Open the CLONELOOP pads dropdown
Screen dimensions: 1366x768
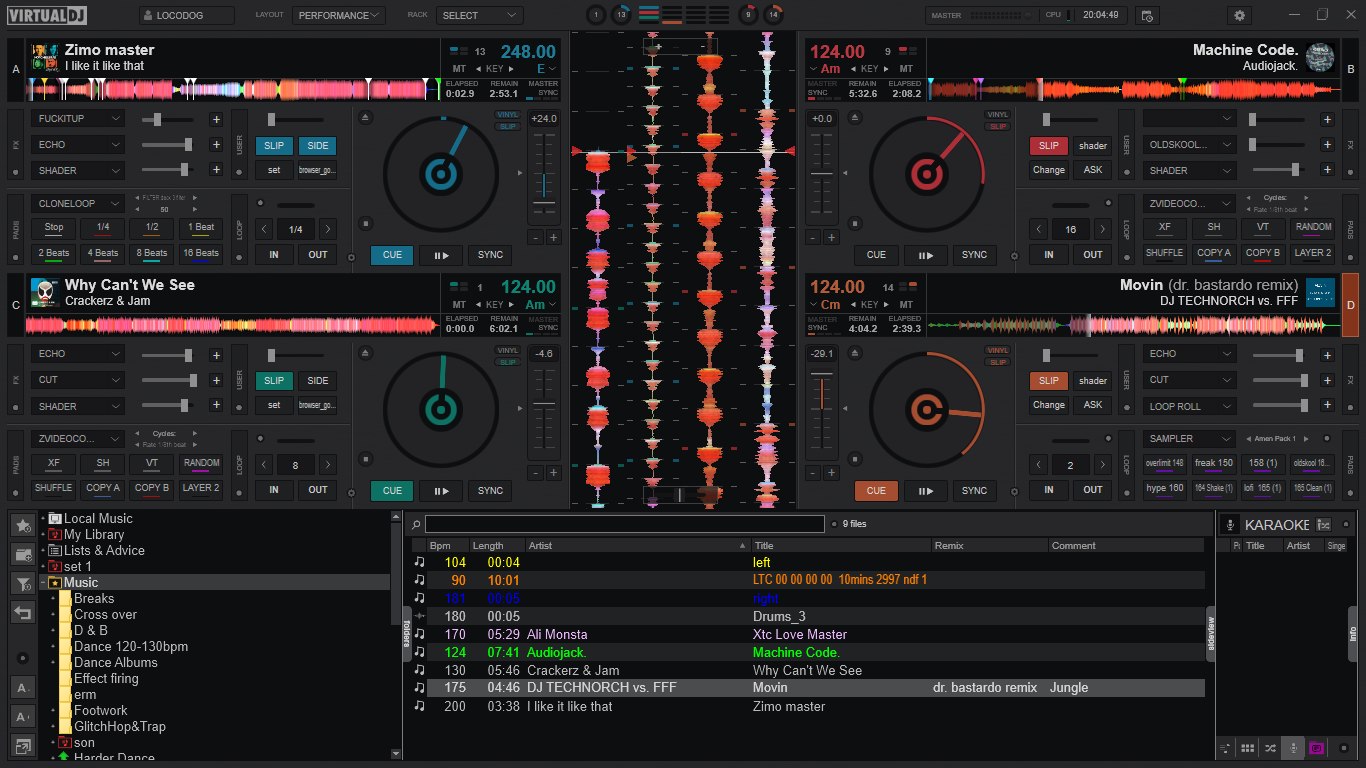[x=77, y=203]
